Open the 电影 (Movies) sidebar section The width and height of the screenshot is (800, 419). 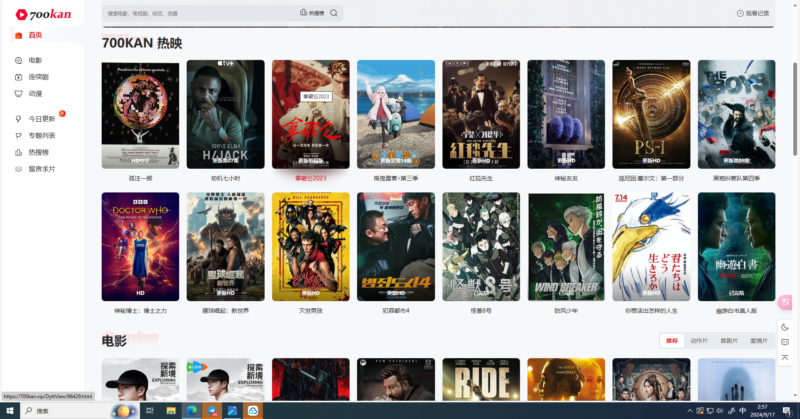(34, 61)
